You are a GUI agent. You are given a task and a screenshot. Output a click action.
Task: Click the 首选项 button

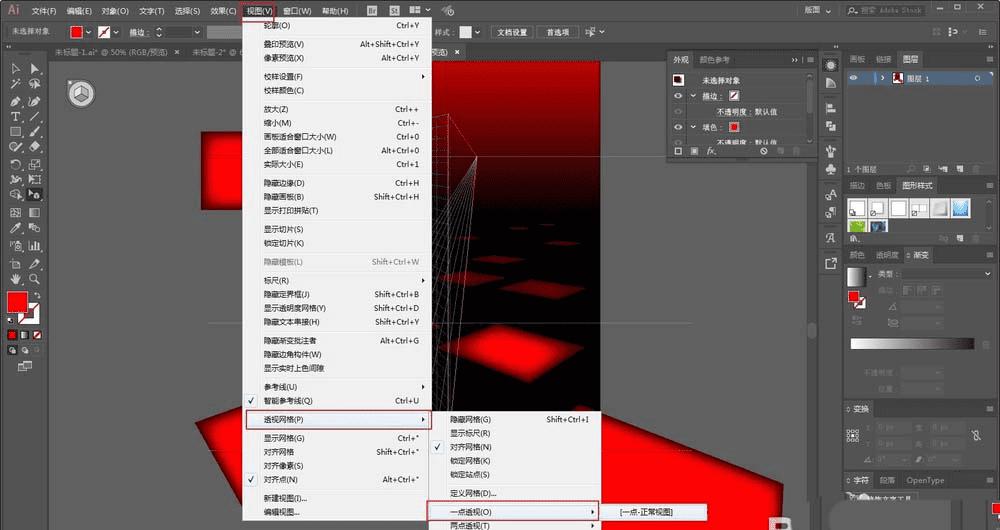click(x=557, y=32)
